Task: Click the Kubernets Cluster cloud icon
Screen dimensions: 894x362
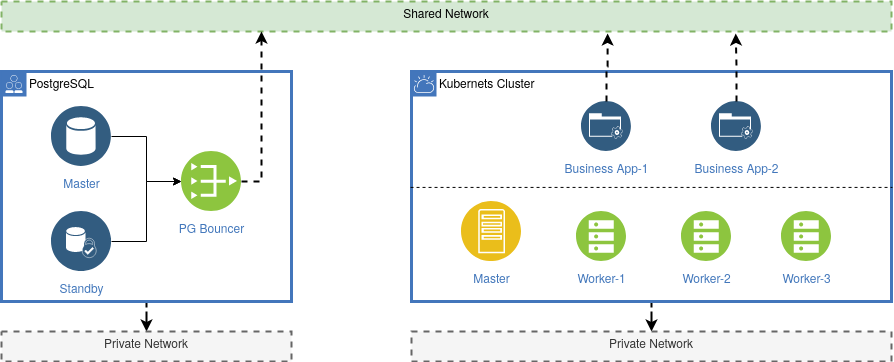Action: pos(424,84)
